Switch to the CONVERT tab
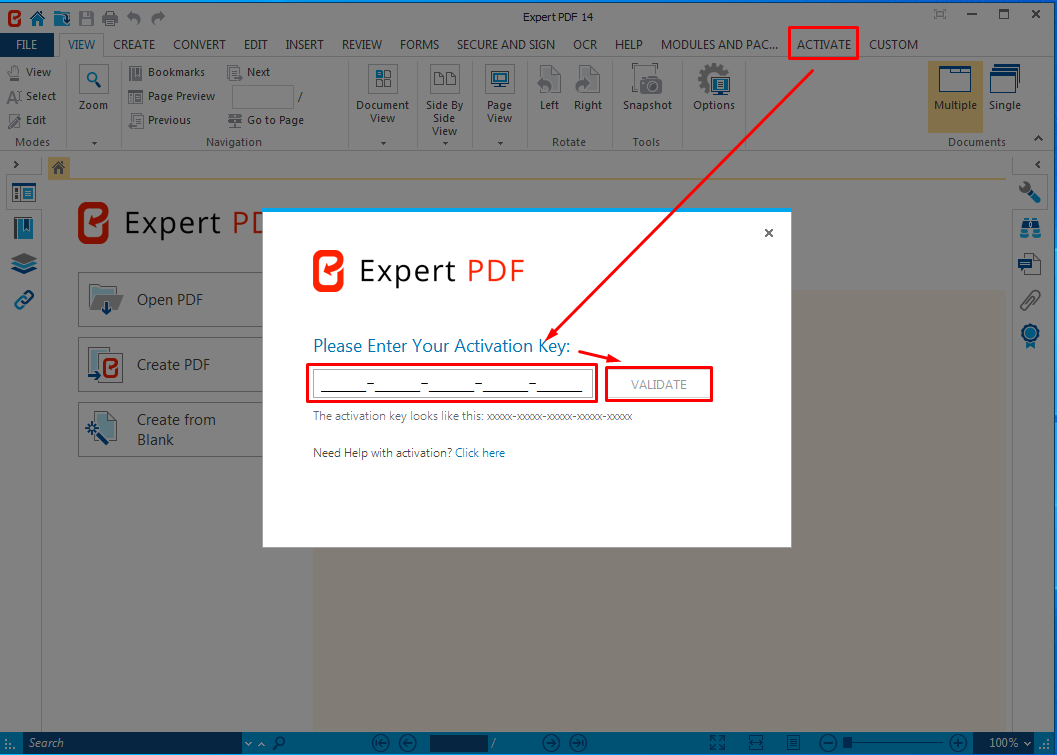This screenshot has width=1057, height=755. tap(199, 44)
